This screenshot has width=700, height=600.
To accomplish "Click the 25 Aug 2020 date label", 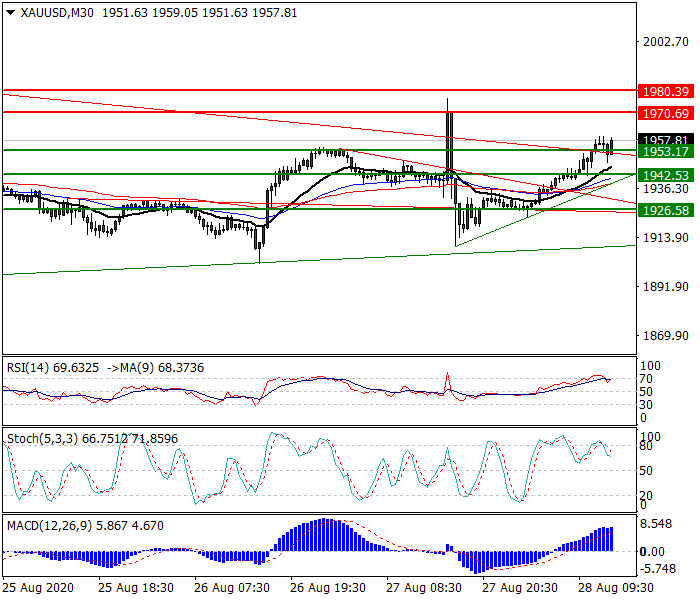I will tap(38, 588).
